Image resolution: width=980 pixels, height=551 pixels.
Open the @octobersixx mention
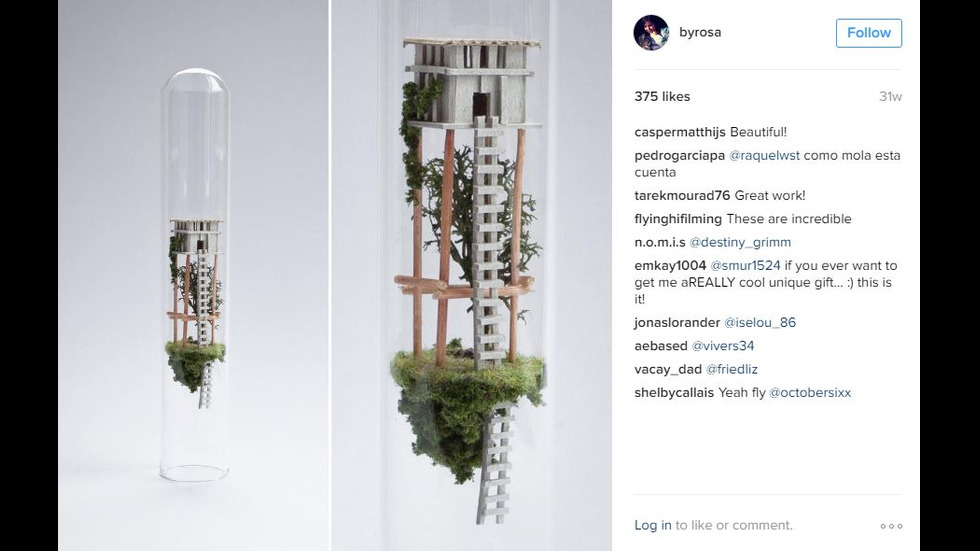coord(810,393)
